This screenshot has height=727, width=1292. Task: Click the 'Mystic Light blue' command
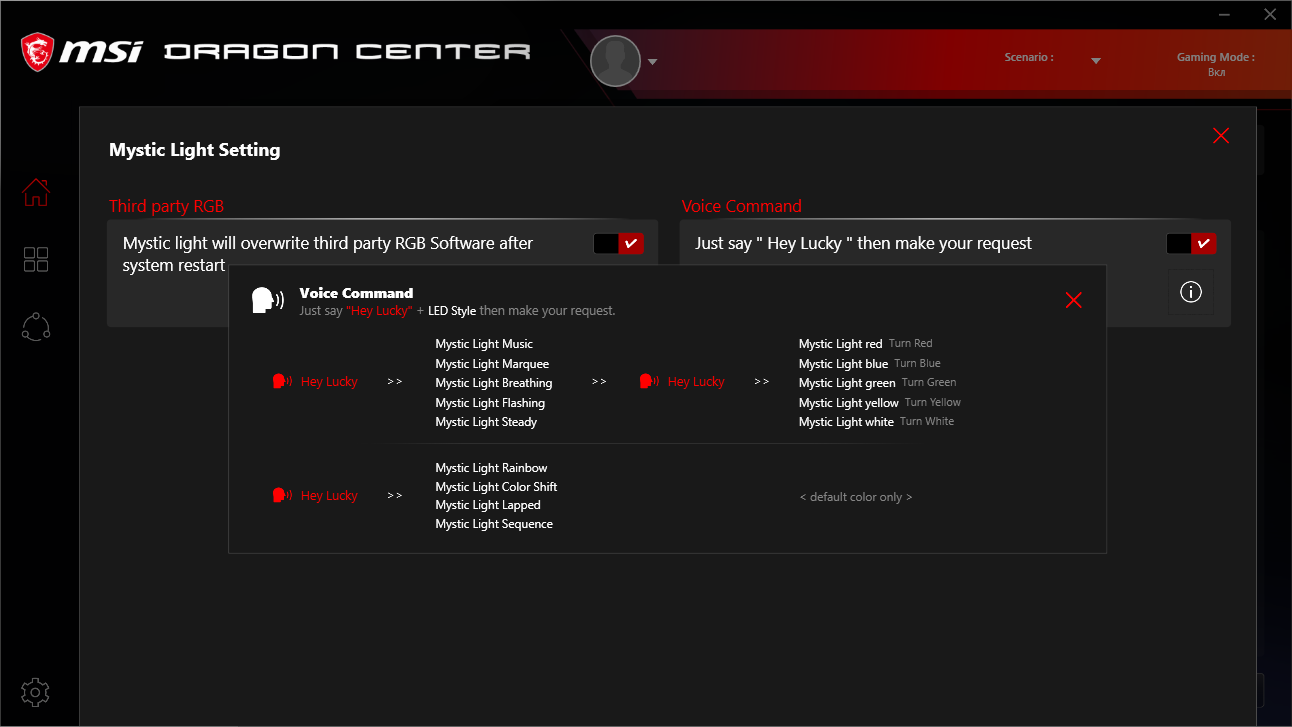pos(844,364)
